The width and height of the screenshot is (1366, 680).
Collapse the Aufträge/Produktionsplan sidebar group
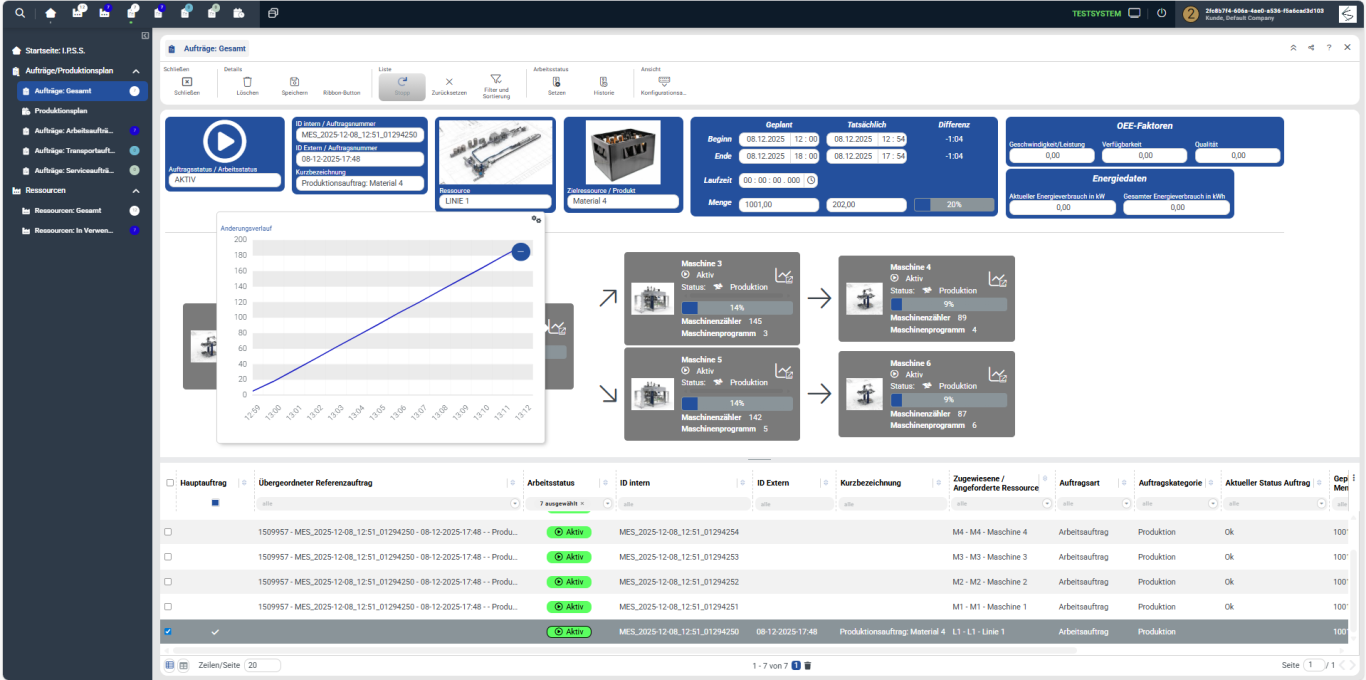click(136, 71)
